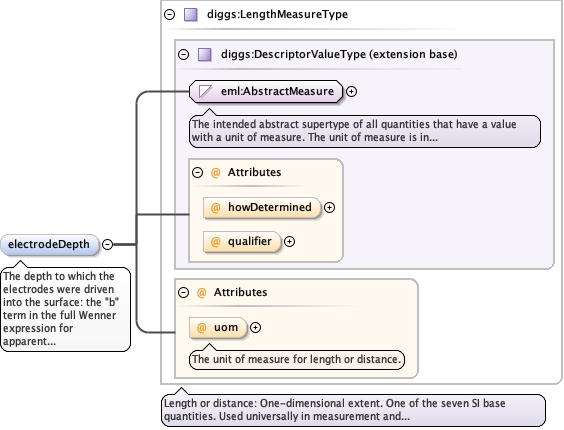Click the 'intended abstract supertype' annotation text

[x=365, y=131]
